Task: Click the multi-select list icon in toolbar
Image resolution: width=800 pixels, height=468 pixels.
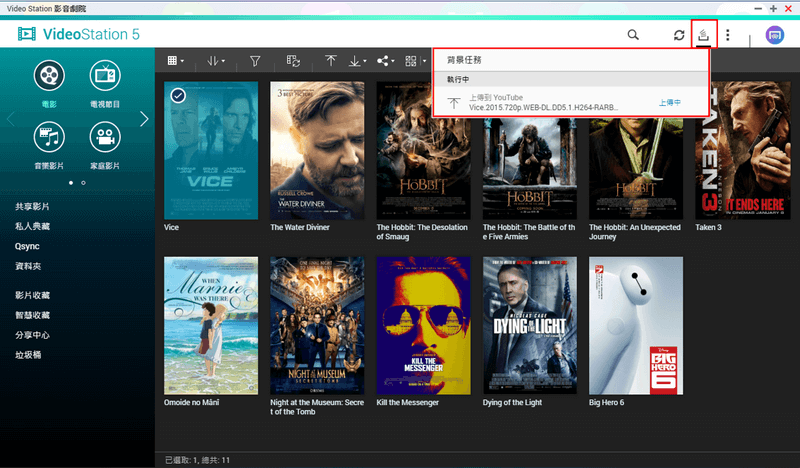Action: point(293,61)
